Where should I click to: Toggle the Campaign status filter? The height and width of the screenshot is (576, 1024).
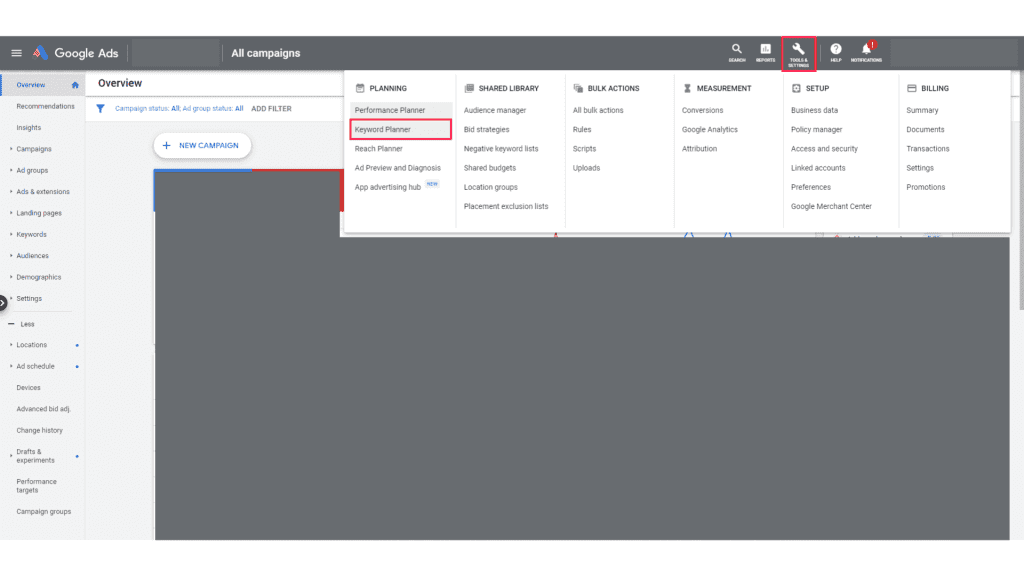pos(145,108)
